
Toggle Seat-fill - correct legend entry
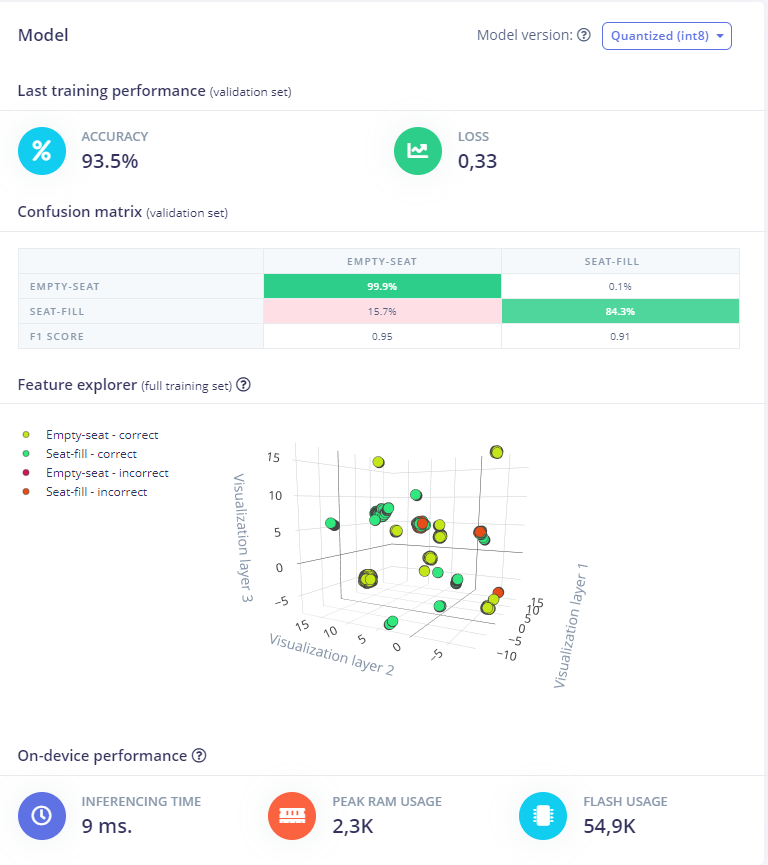[91, 454]
